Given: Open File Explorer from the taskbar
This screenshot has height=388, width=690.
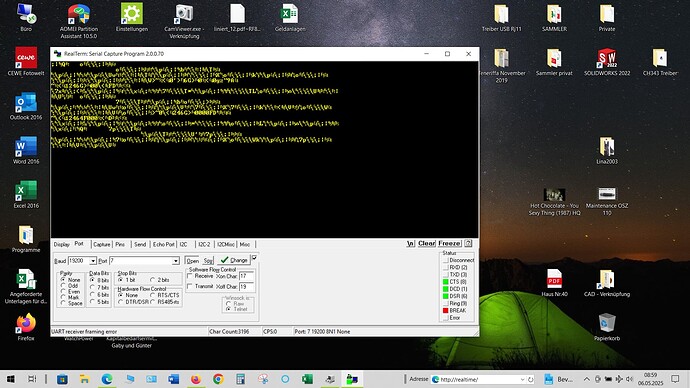Looking at the screenshot, I should (x=84, y=379).
